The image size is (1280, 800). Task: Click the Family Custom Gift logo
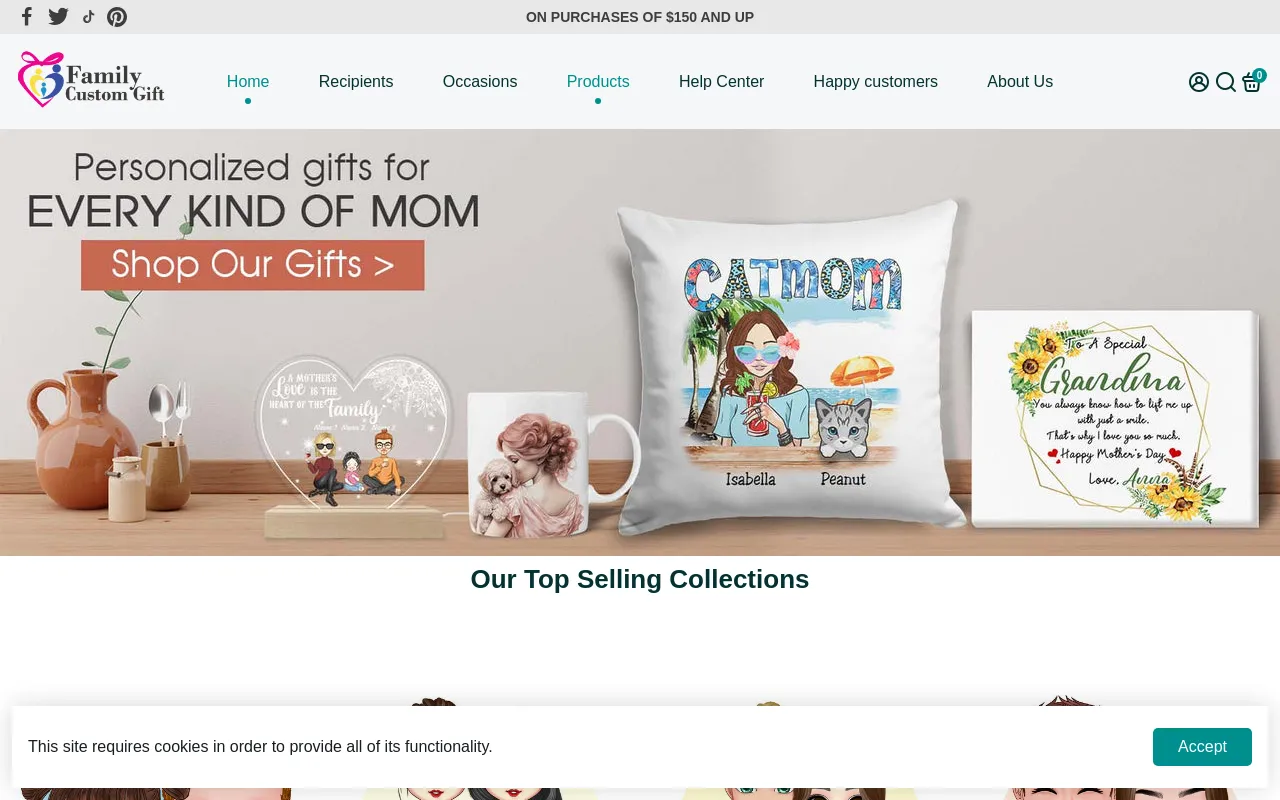click(x=91, y=80)
